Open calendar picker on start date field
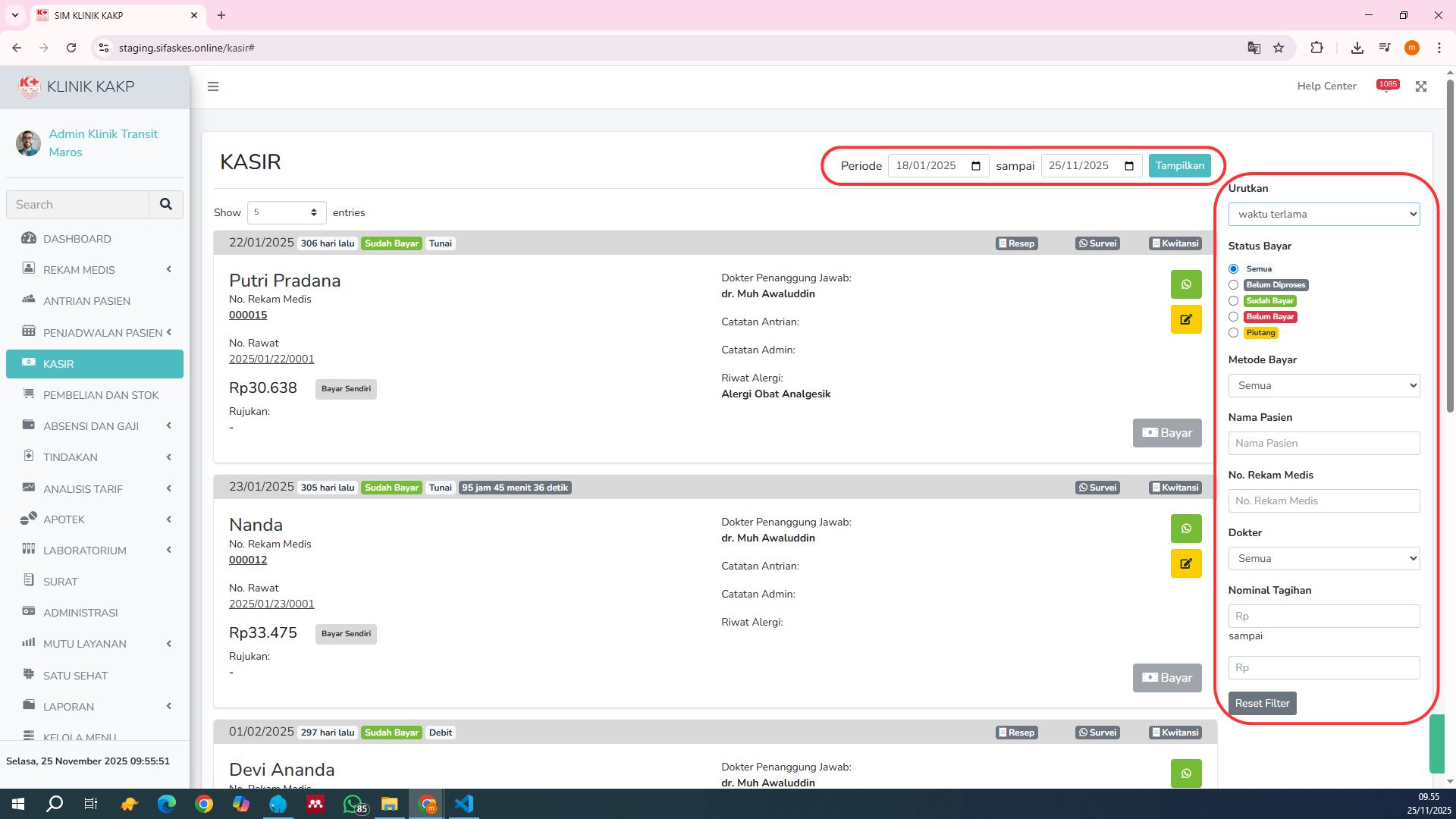 [x=976, y=166]
